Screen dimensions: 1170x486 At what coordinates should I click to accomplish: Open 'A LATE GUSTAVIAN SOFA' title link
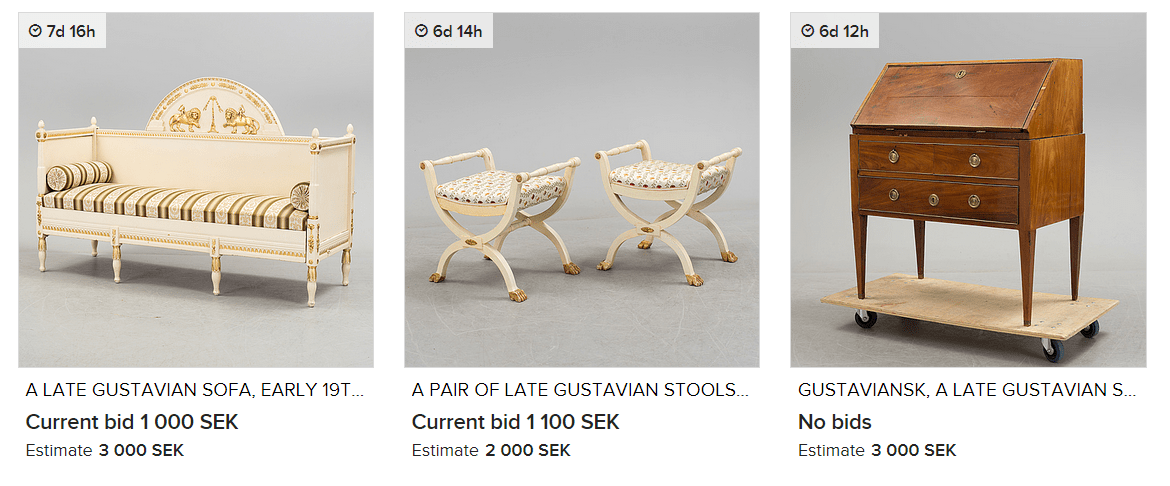pyautogui.click(x=195, y=390)
